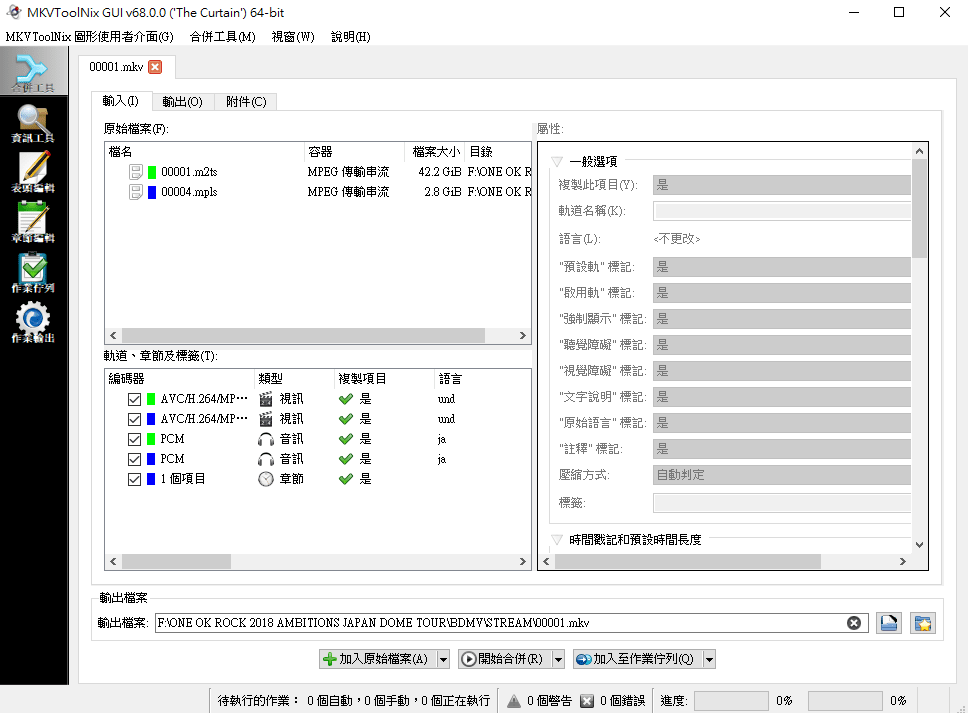The width and height of the screenshot is (968, 713).
Task: Open the 說明(H) menu
Action: tap(351, 36)
